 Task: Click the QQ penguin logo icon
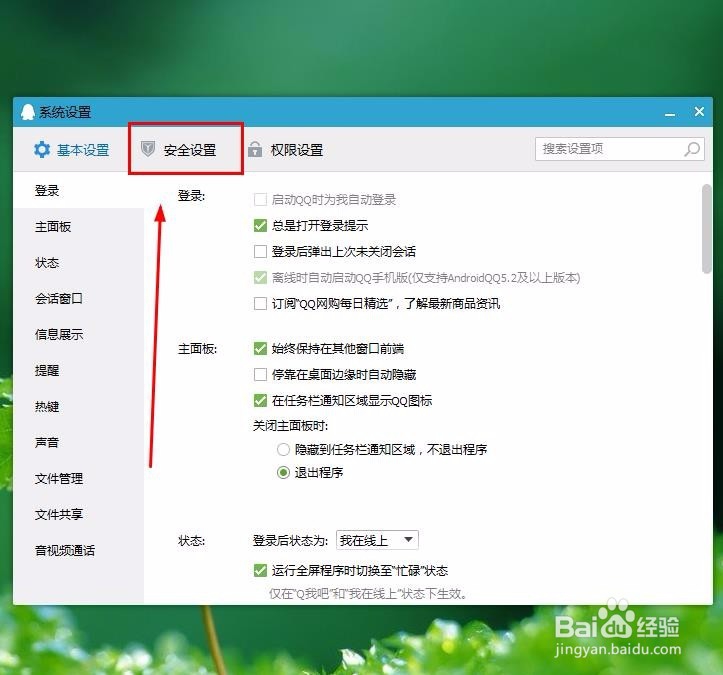[28, 112]
